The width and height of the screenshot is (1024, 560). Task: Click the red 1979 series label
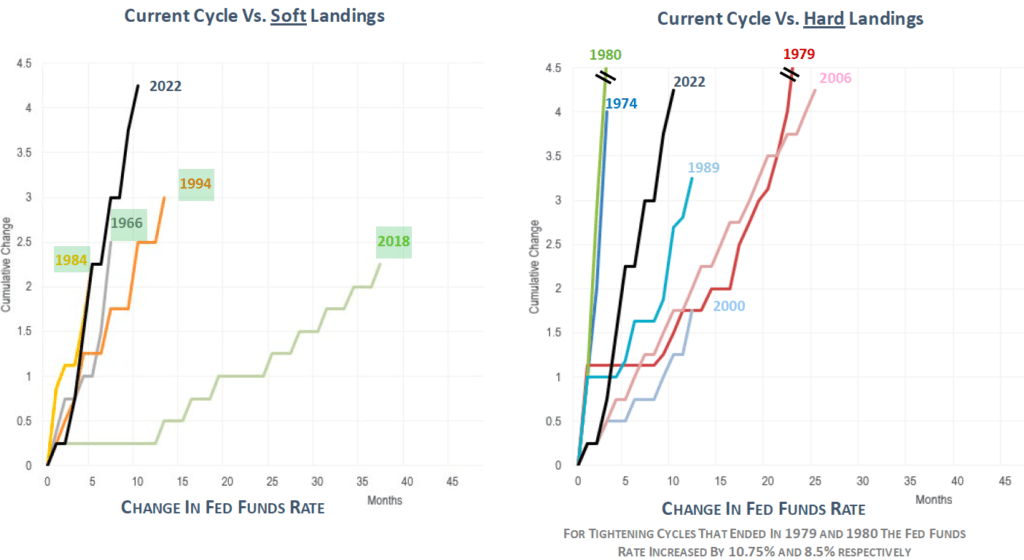(x=798, y=54)
